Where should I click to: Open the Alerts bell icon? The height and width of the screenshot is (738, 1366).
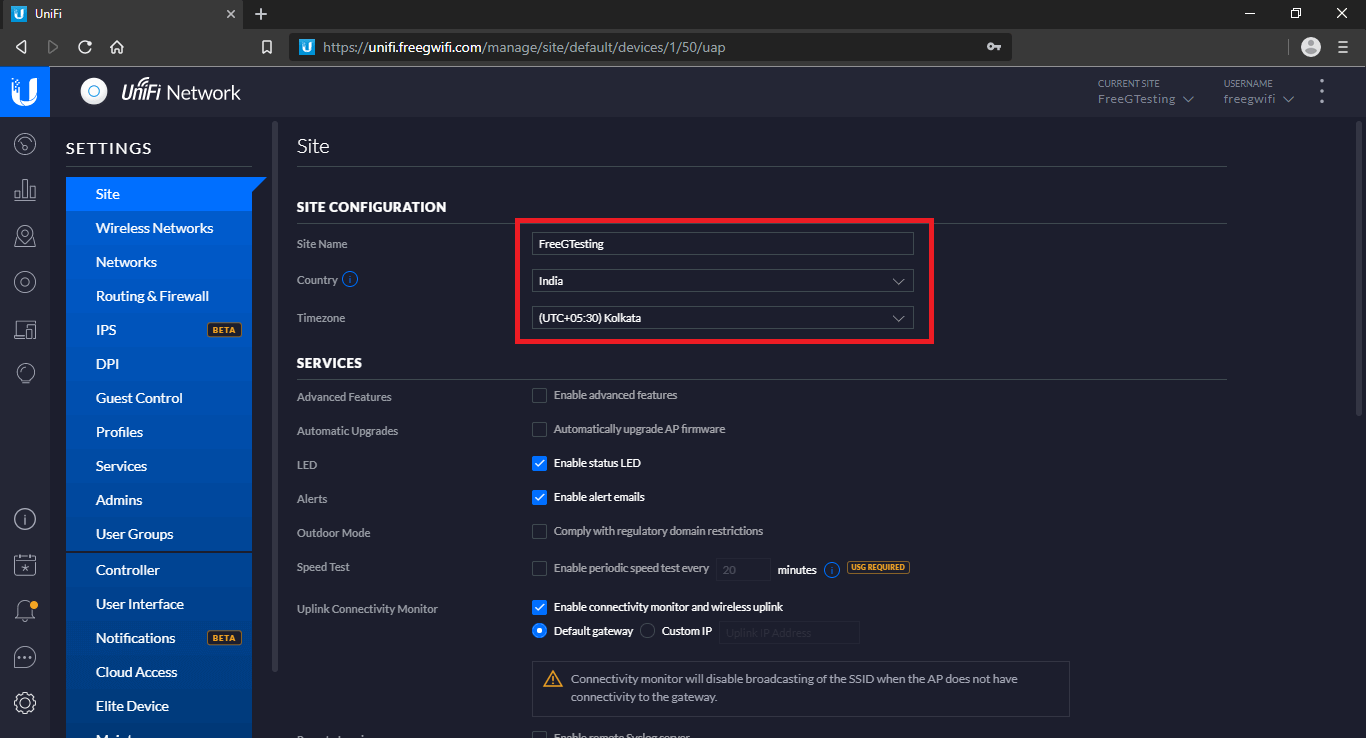25,611
